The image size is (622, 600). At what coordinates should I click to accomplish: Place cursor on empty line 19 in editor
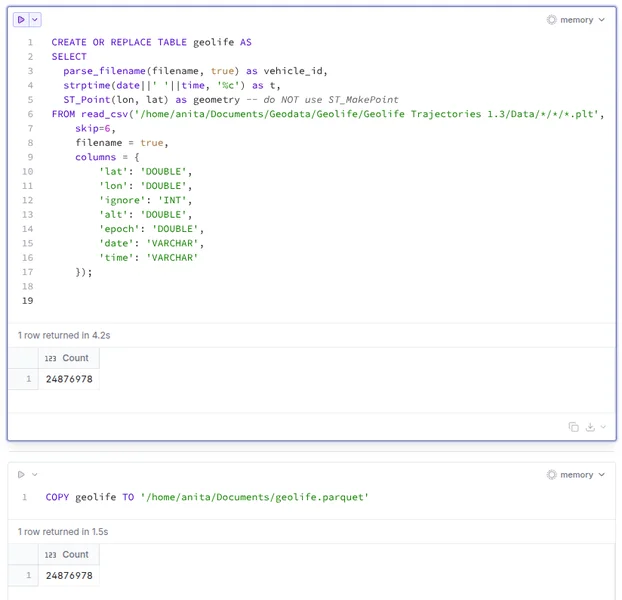200,300
